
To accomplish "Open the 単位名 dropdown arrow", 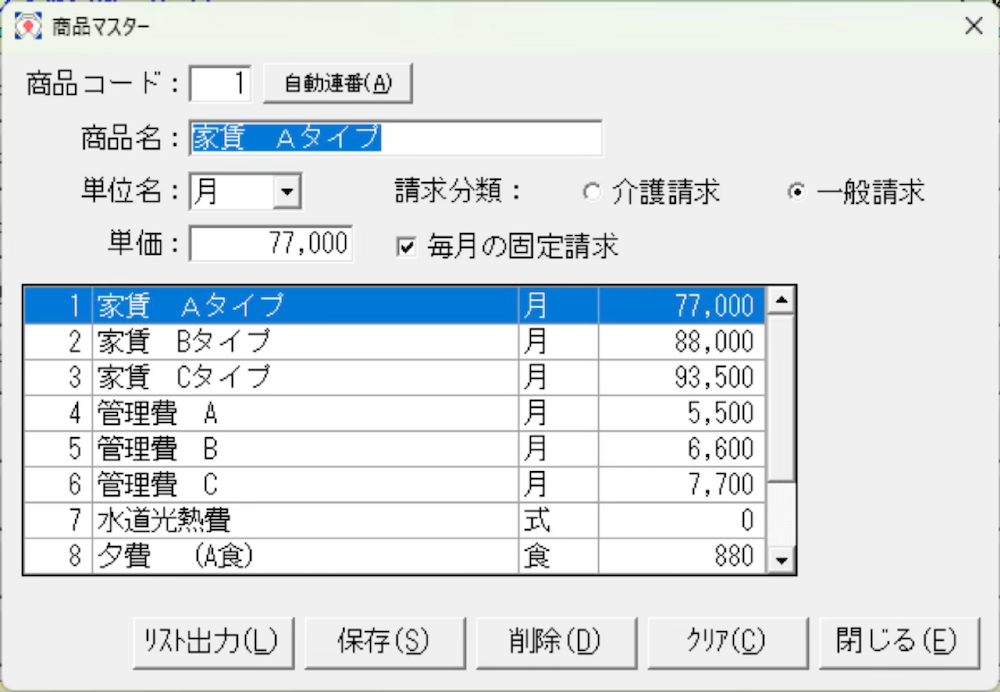I will coord(286,192).
